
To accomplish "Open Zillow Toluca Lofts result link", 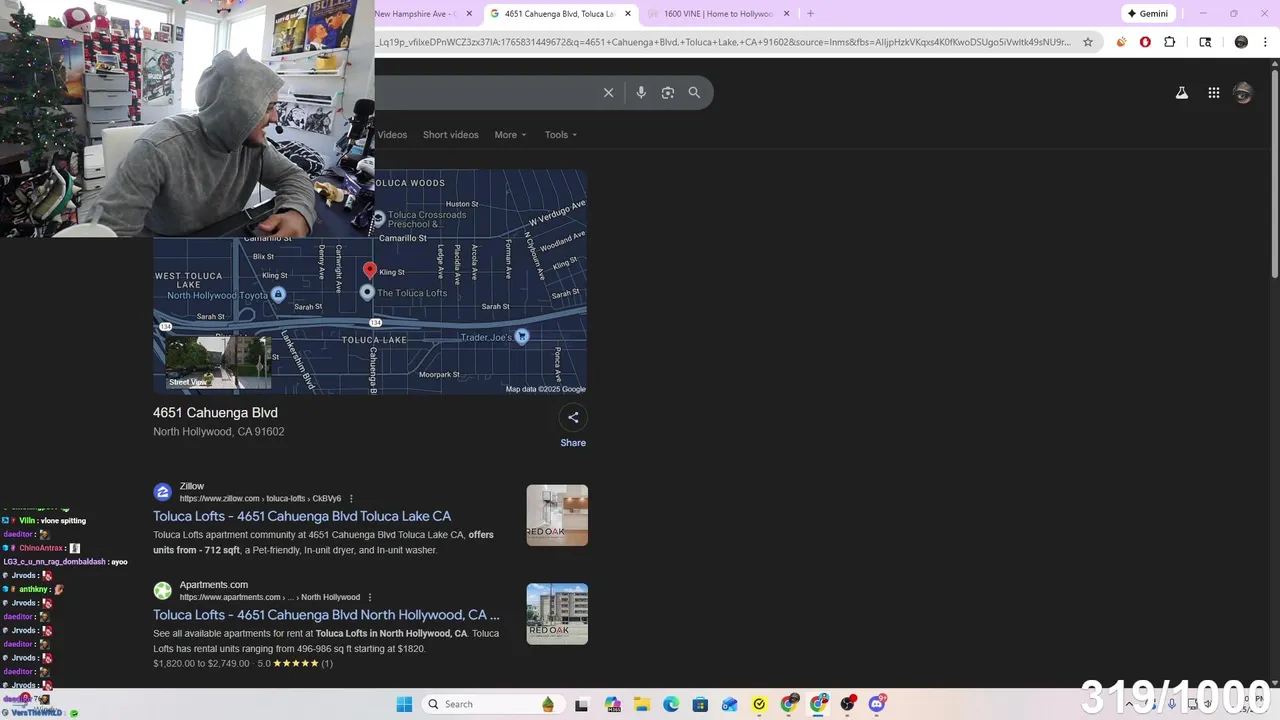I will 302,516.
